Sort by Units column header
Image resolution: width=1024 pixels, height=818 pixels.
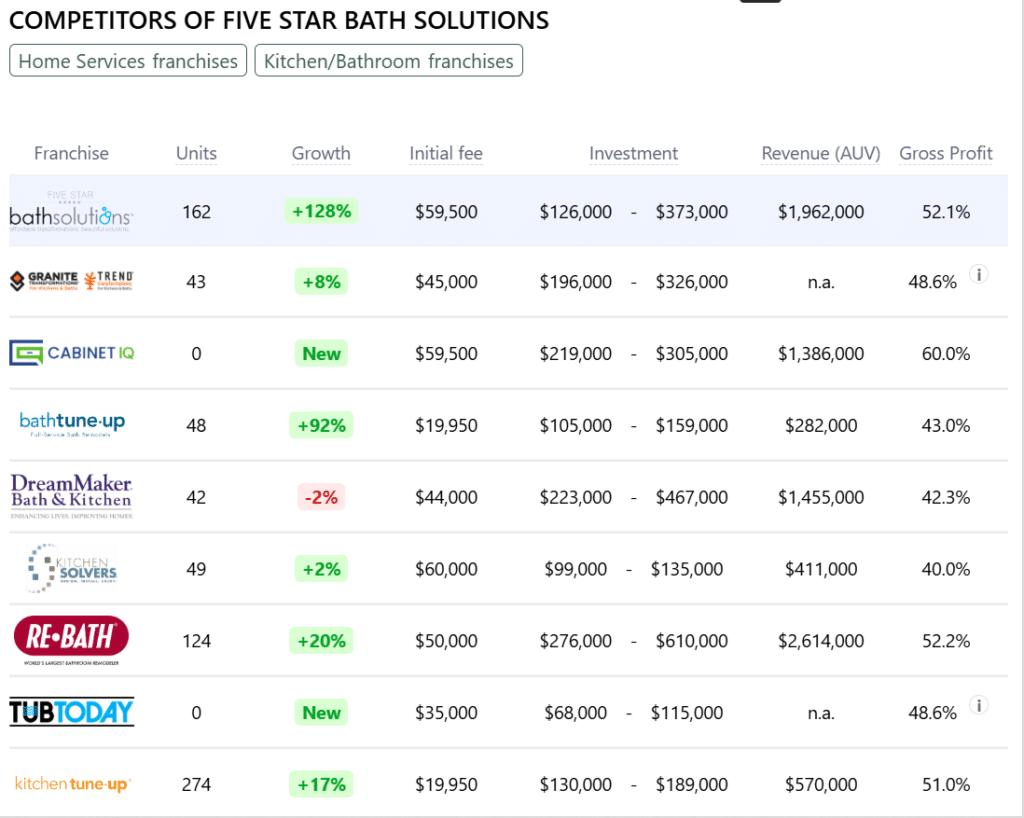[x=196, y=153]
